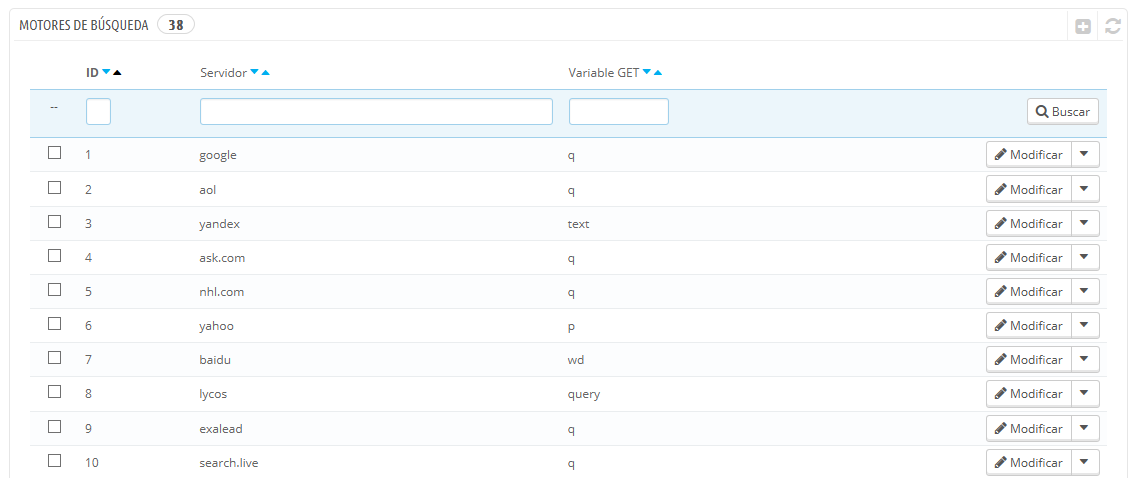The width and height of the screenshot is (1138, 478).
Task: Click the Motores de búsqueda panel title
Action: click(83, 25)
